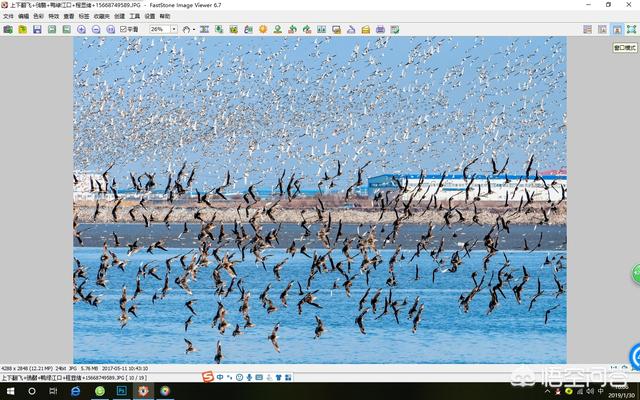Open the Clone and Heal stamp icon

278,29
